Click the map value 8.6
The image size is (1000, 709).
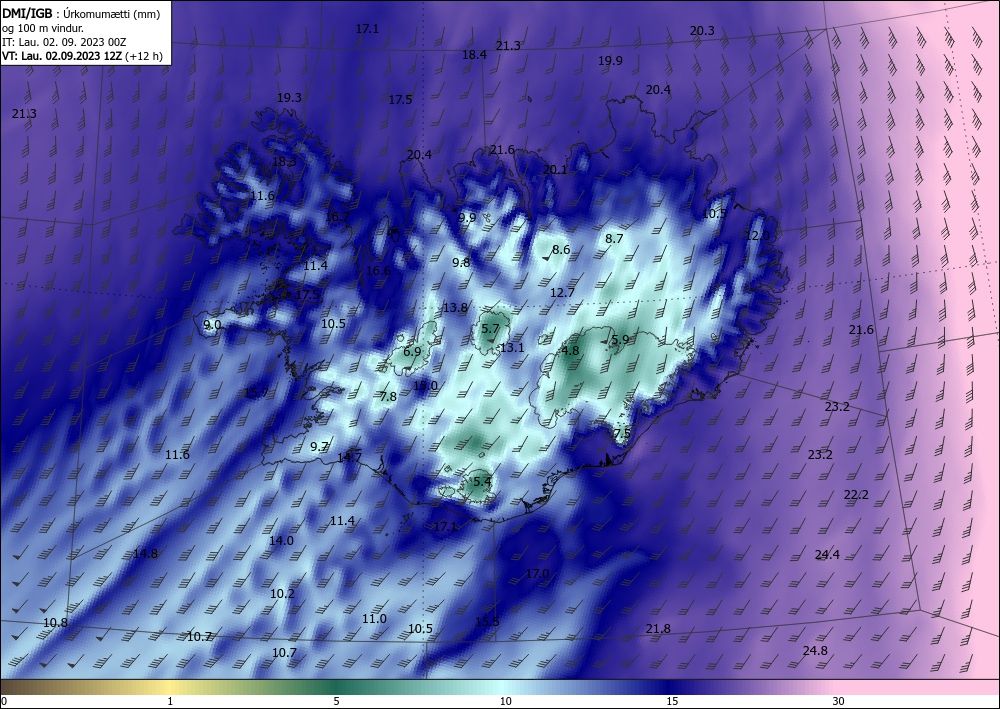click(x=561, y=250)
